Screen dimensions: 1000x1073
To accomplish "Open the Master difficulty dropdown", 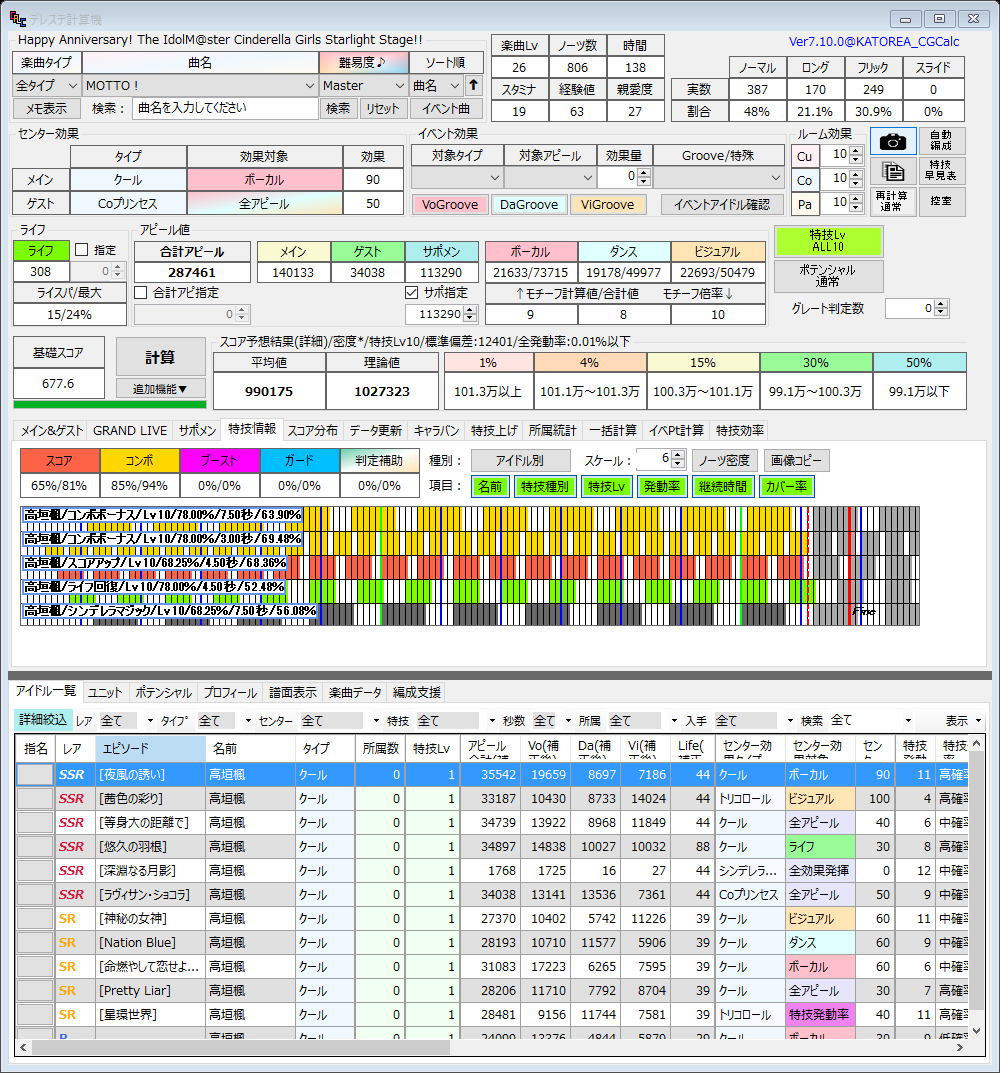I will pyautogui.click(x=364, y=86).
